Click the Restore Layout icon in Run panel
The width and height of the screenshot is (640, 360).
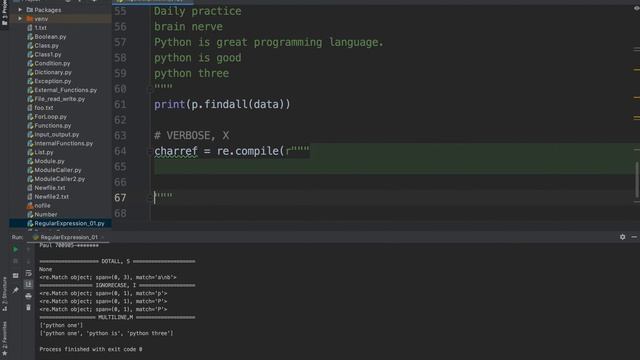tap(16, 276)
